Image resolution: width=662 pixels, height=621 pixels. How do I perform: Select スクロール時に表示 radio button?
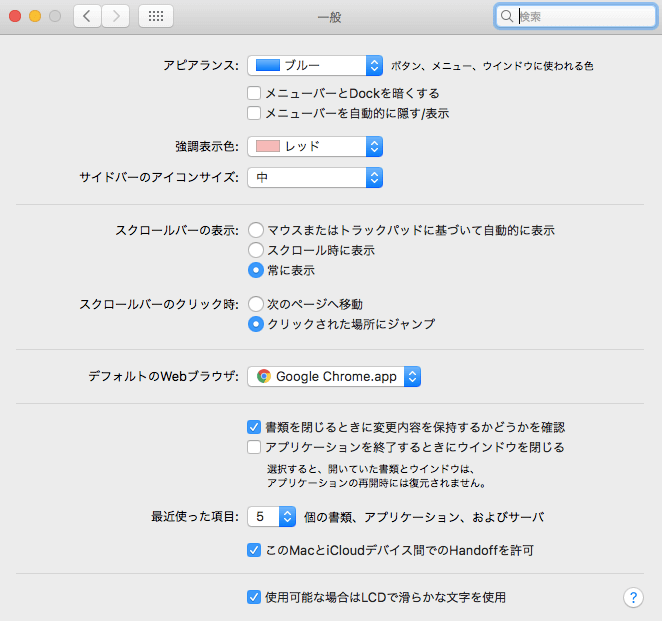tap(256, 250)
